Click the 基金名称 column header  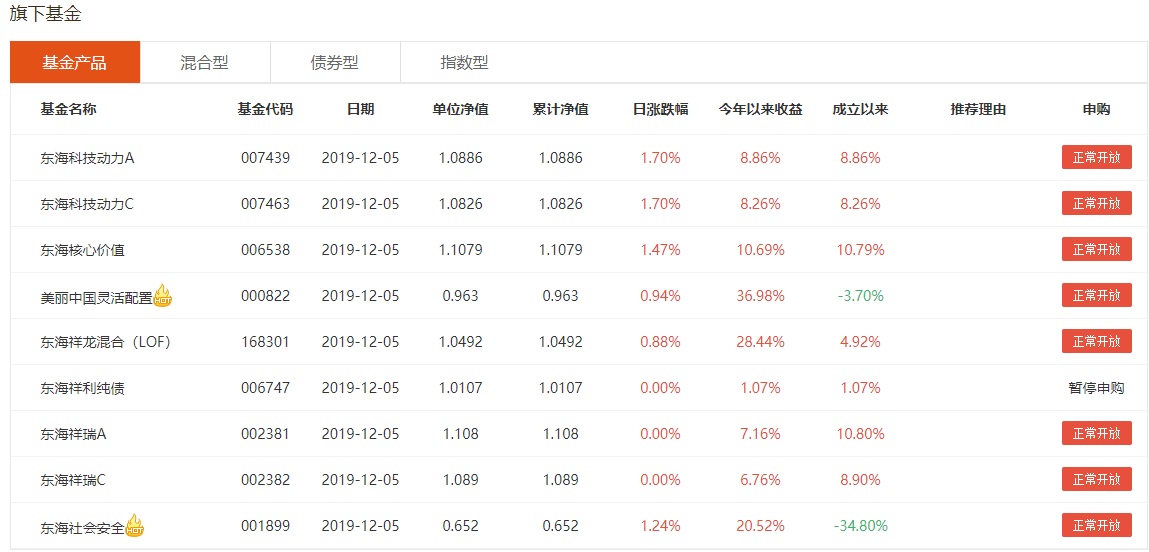69,109
